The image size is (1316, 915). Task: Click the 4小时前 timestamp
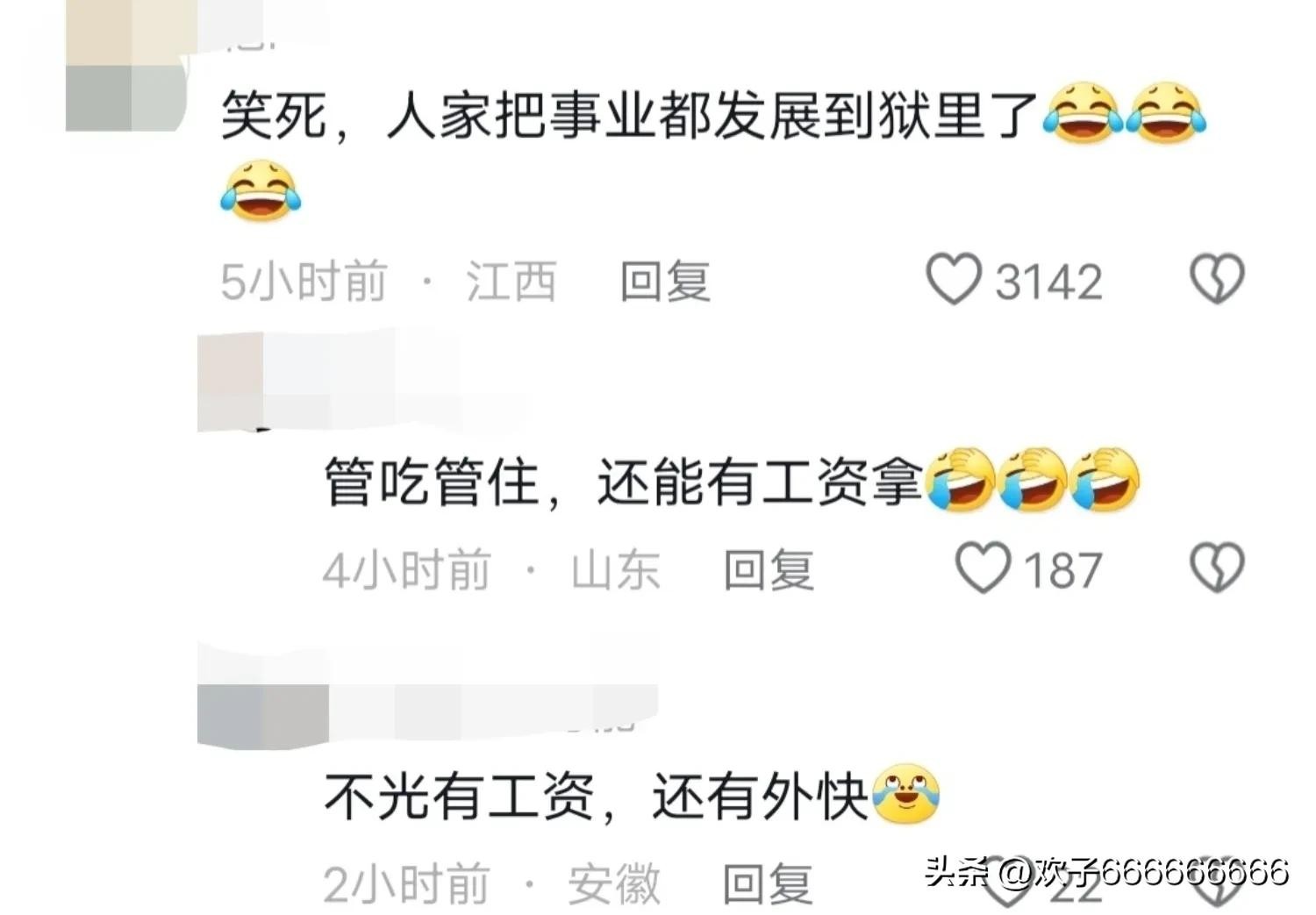(406, 570)
